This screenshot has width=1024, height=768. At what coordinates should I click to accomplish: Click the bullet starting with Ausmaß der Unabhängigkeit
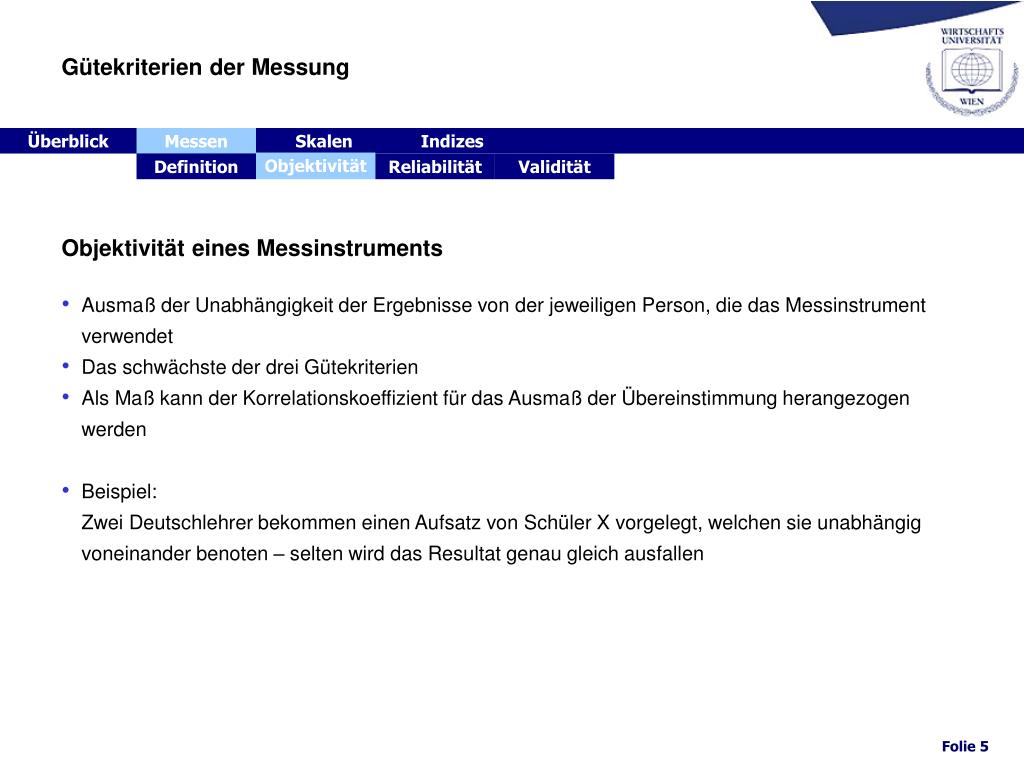click(x=504, y=321)
